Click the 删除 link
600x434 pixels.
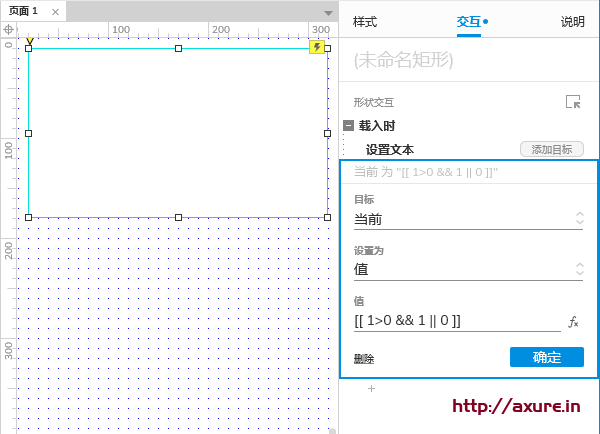364,359
